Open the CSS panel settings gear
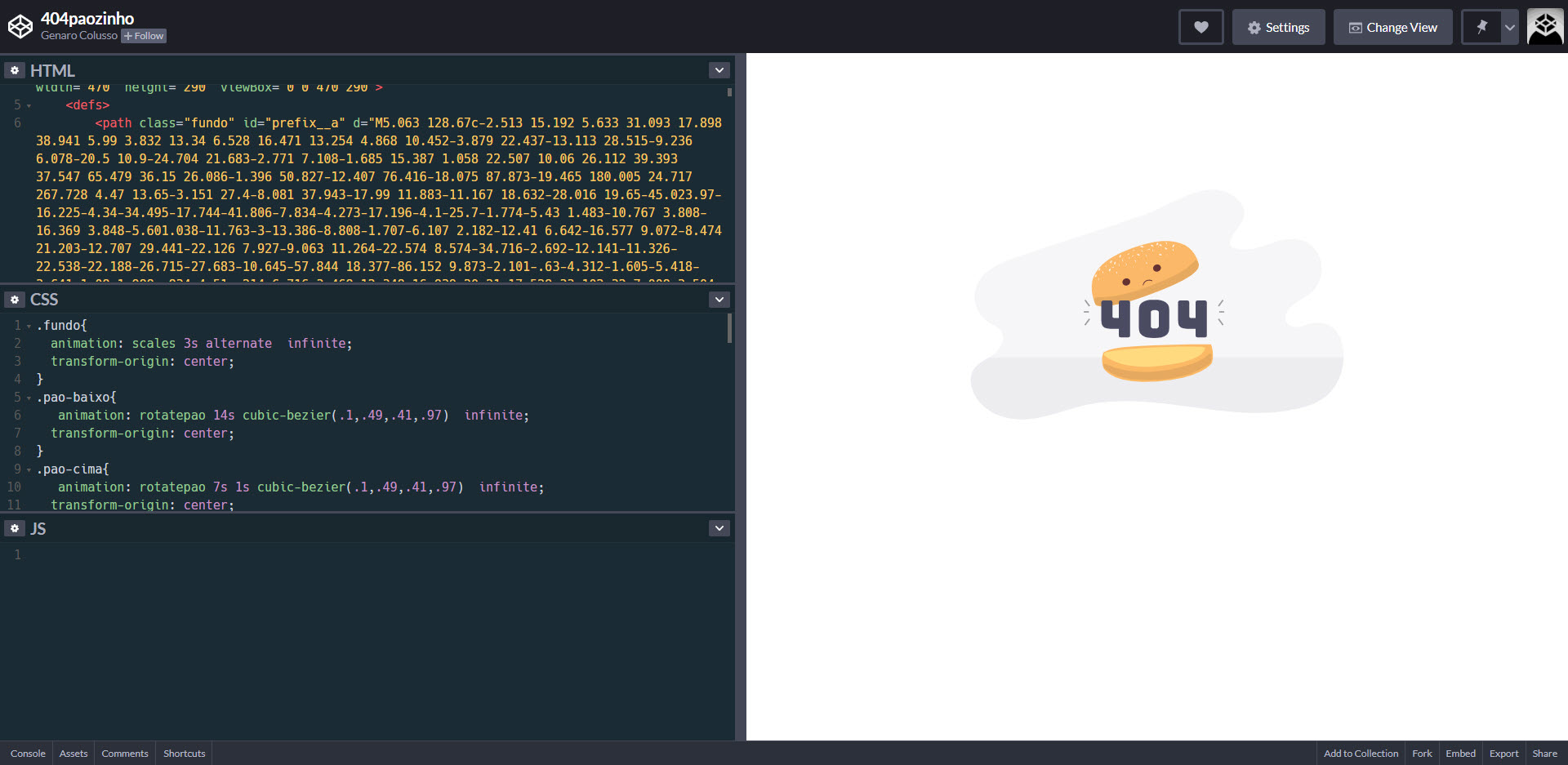The width and height of the screenshot is (1568, 765). pos(15,299)
